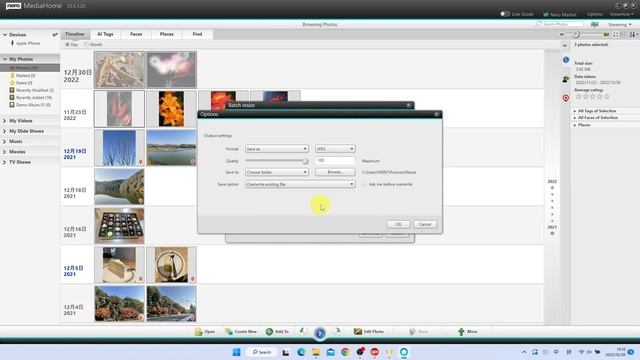Collapse the Devices section
This screenshot has width=640, height=360.
(x=5, y=35)
